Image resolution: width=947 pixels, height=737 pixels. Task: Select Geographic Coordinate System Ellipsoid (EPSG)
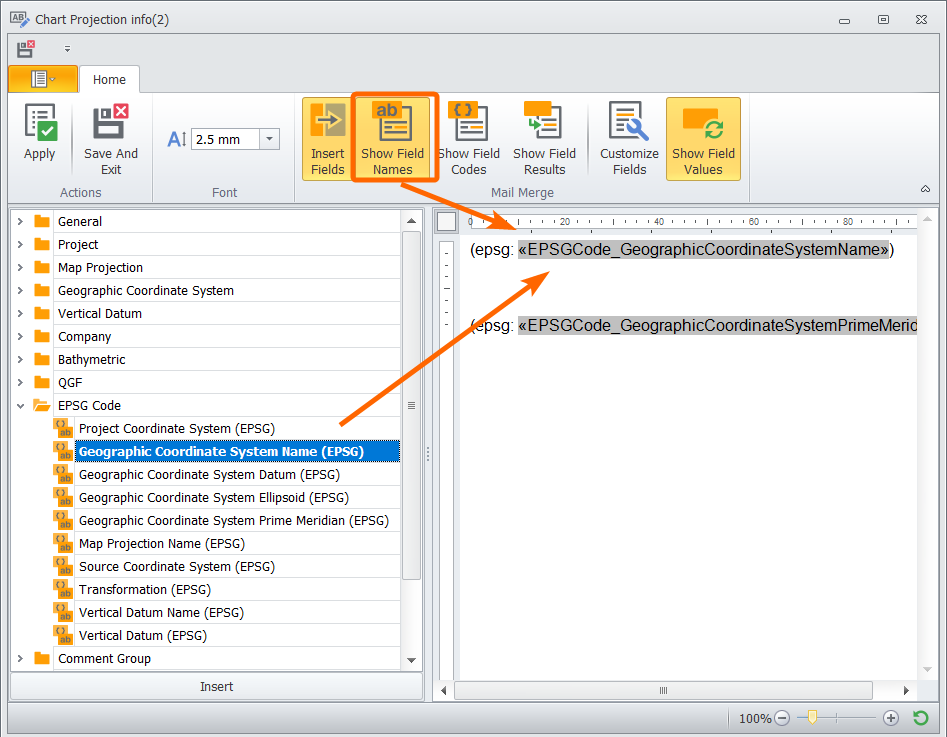pyautogui.click(x=237, y=498)
